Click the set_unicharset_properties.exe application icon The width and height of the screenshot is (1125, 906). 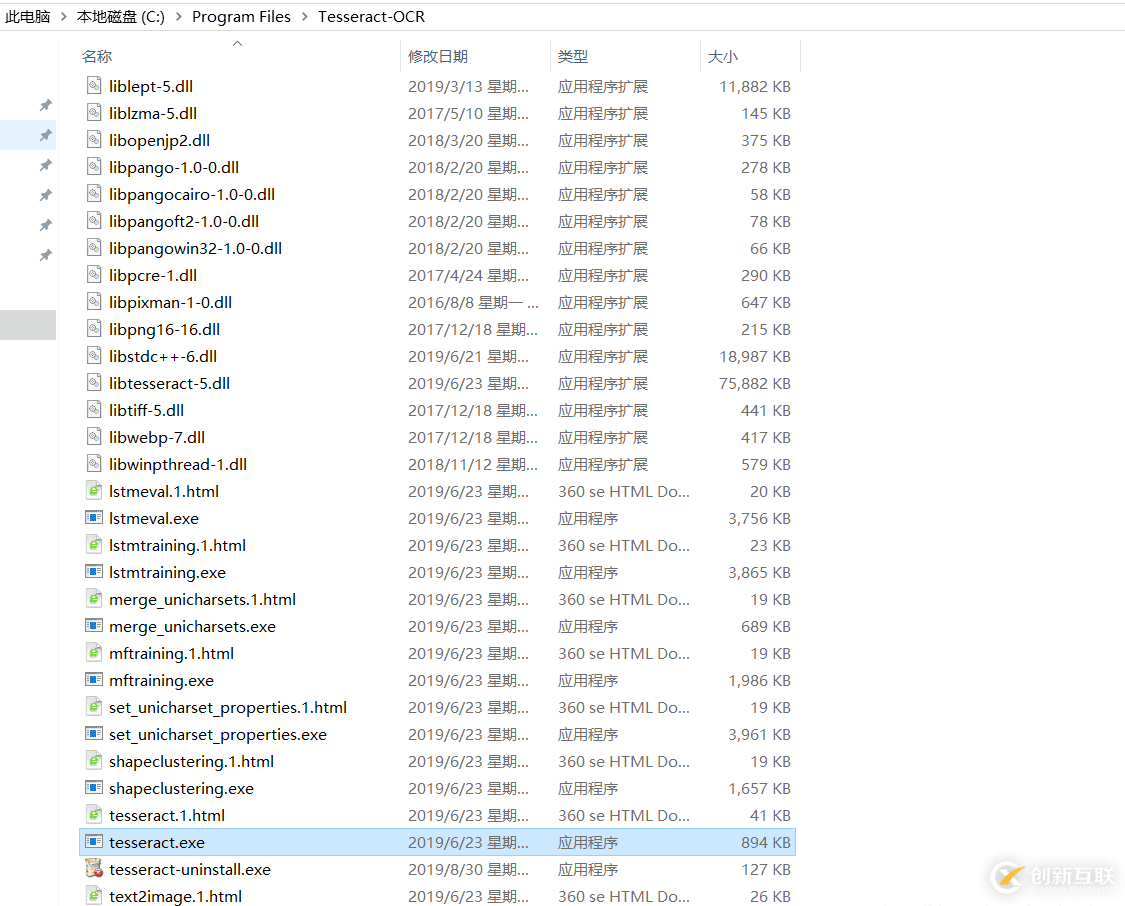[94, 734]
